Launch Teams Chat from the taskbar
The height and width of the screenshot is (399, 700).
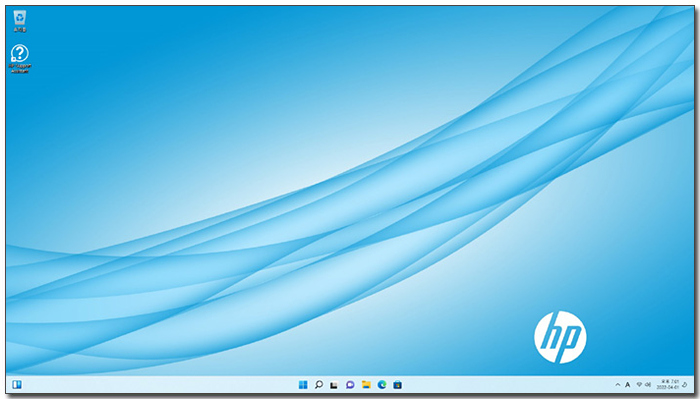point(350,385)
